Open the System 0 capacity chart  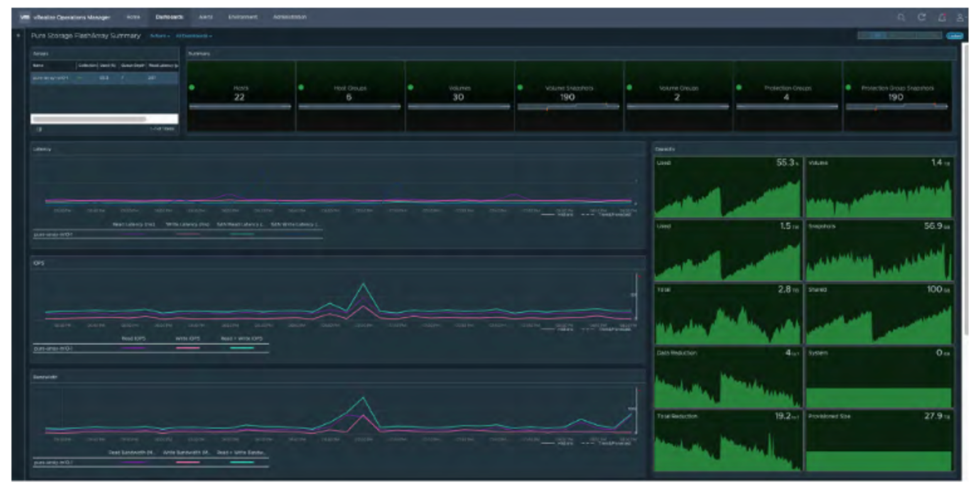[879, 377]
